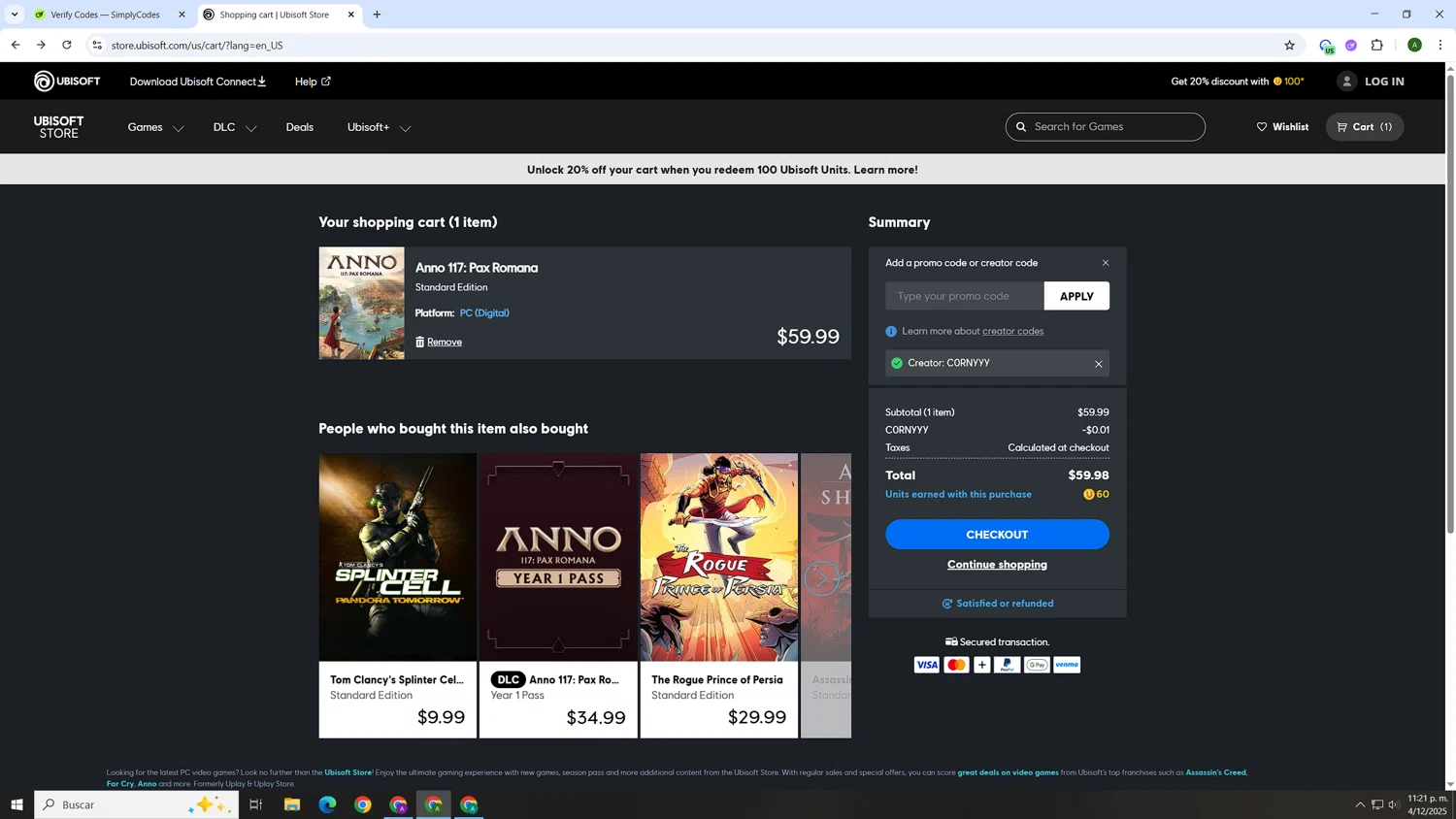Remove the CORNYYY creator code
1456x819 pixels.
(1099, 364)
